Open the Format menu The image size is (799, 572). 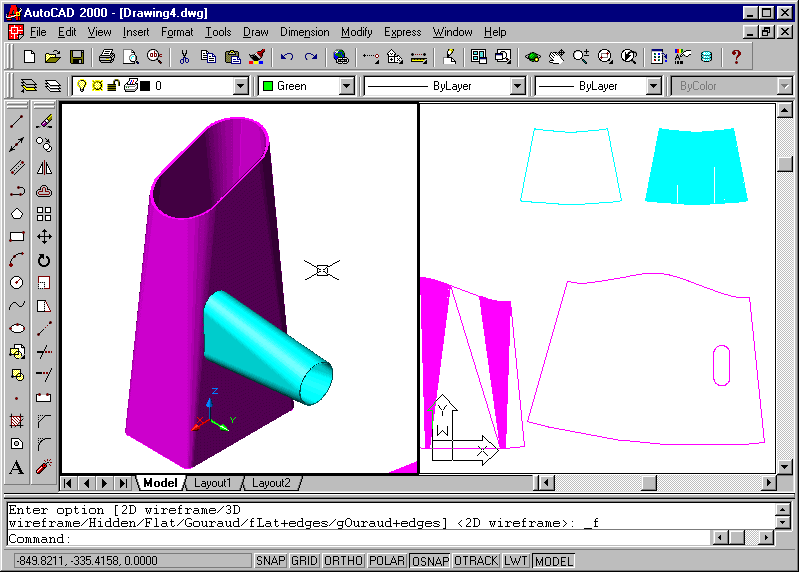pos(177,32)
